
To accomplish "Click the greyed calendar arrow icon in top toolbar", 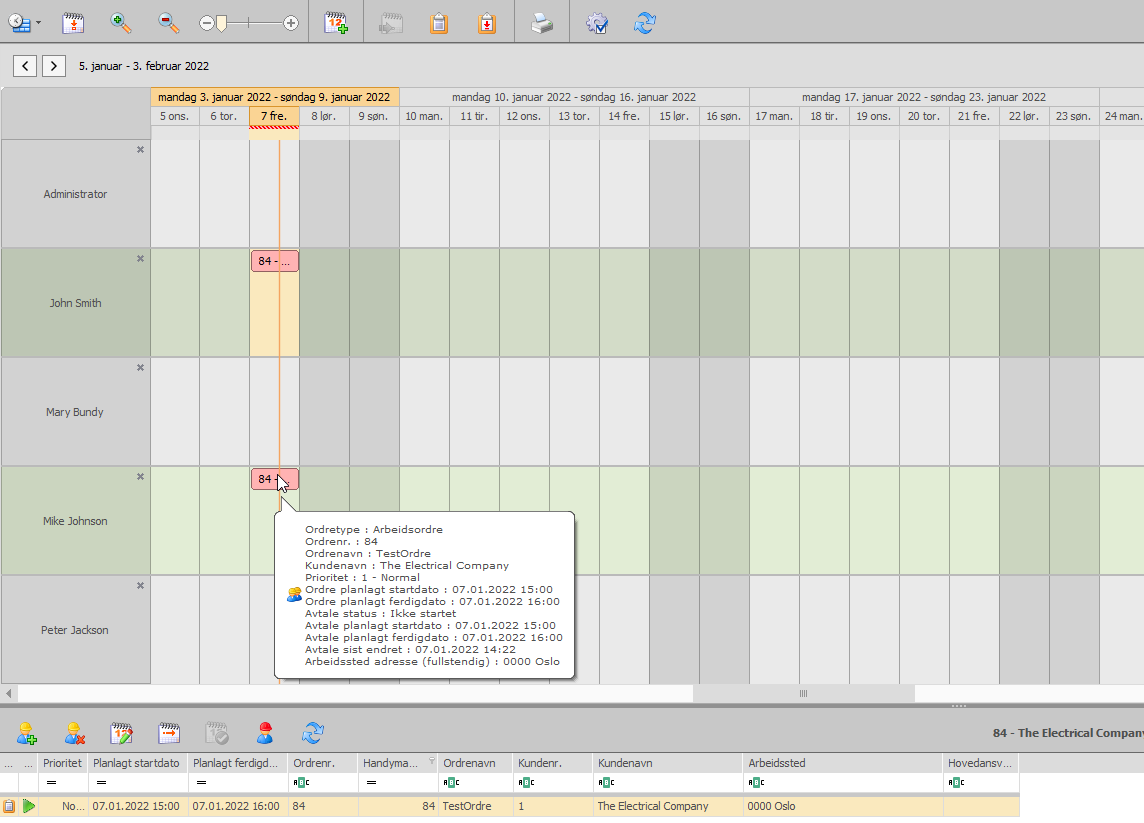I will coord(391,23).
